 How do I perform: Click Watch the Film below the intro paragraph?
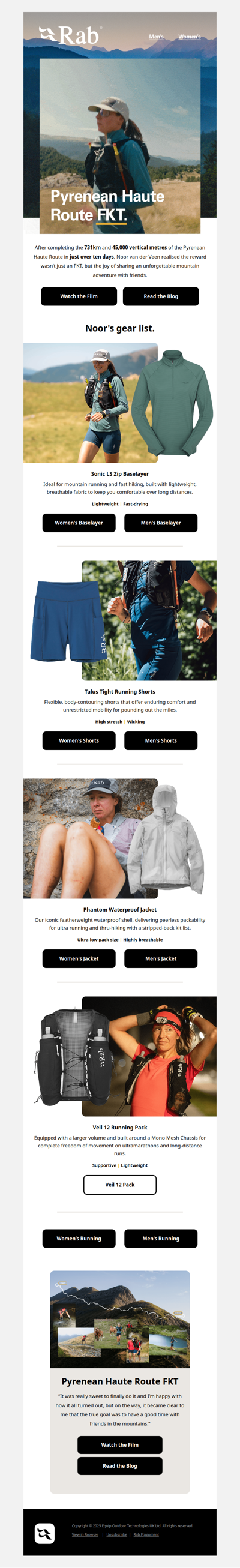tap(79, 296)
